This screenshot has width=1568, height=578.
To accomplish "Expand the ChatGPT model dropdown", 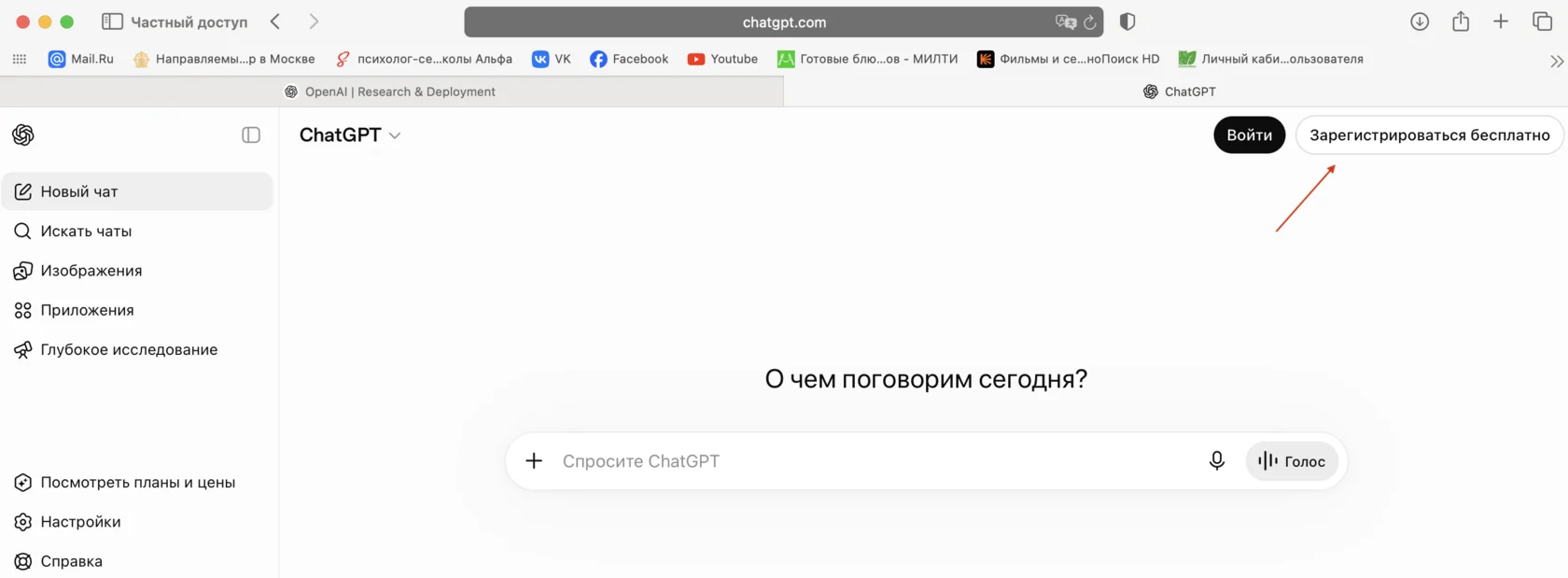I will pos(350,134).
